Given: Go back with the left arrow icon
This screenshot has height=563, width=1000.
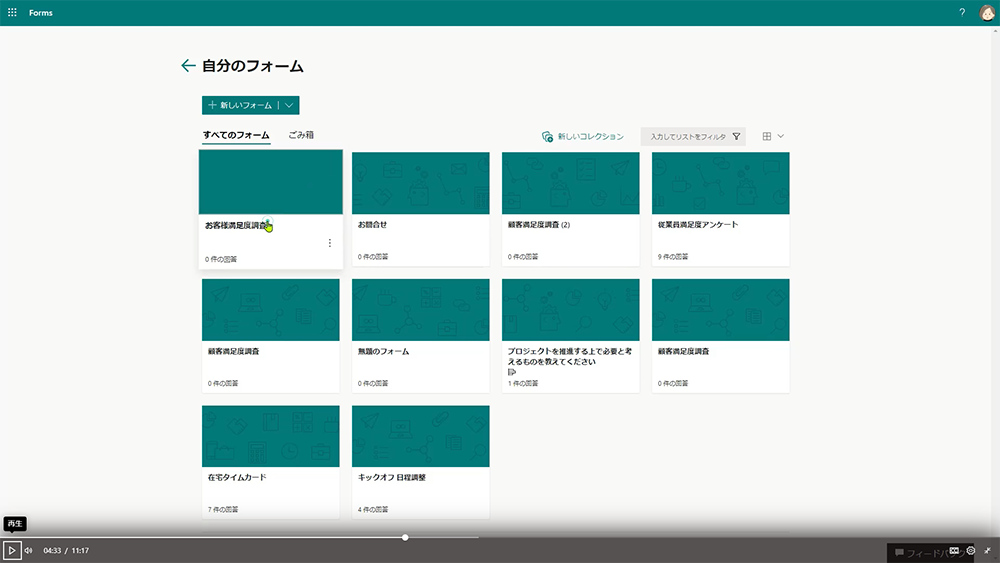Looking at the screenshot, I should pos(188,66).
